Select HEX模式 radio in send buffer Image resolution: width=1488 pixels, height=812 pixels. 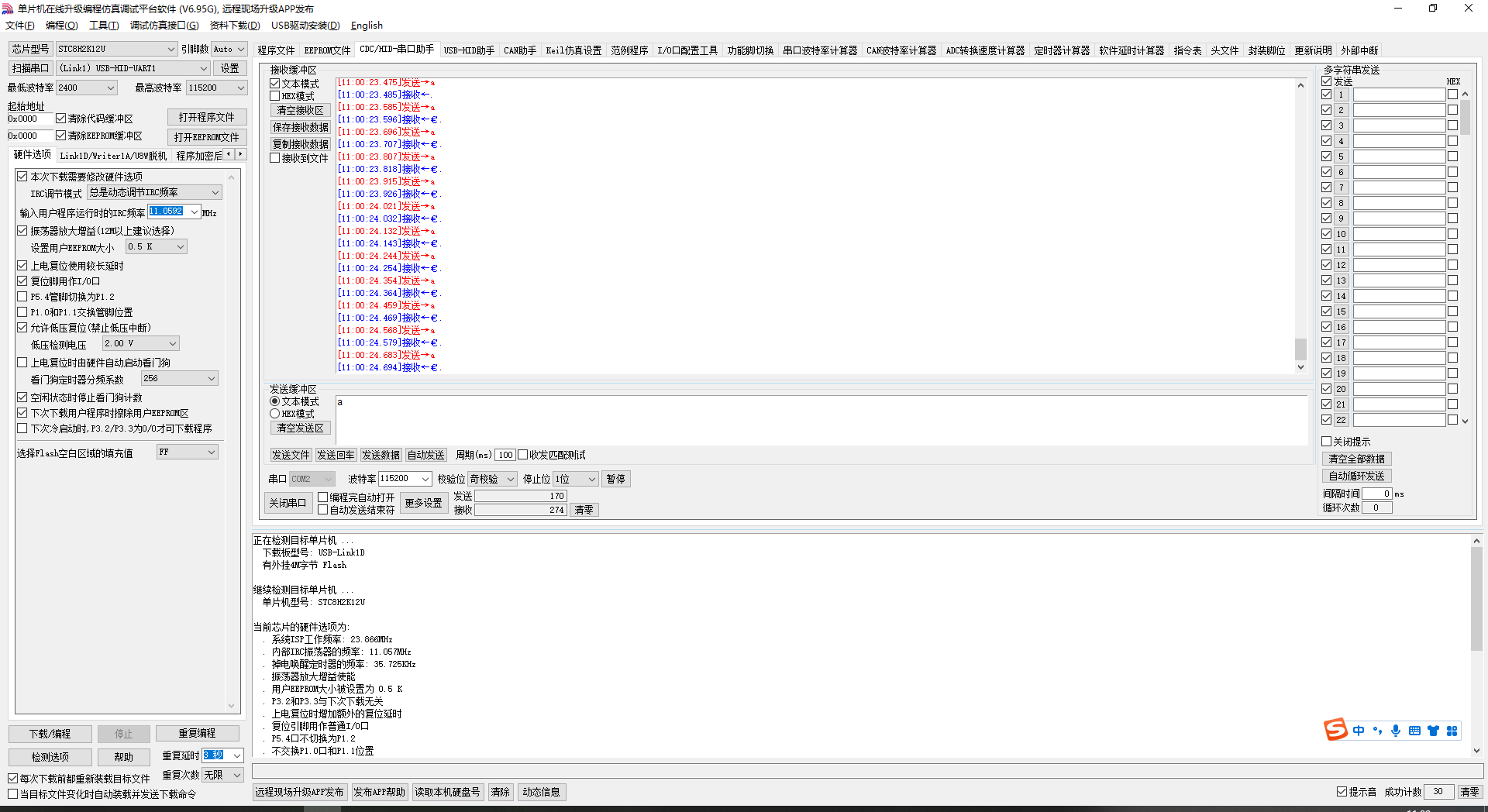point(275,414)
